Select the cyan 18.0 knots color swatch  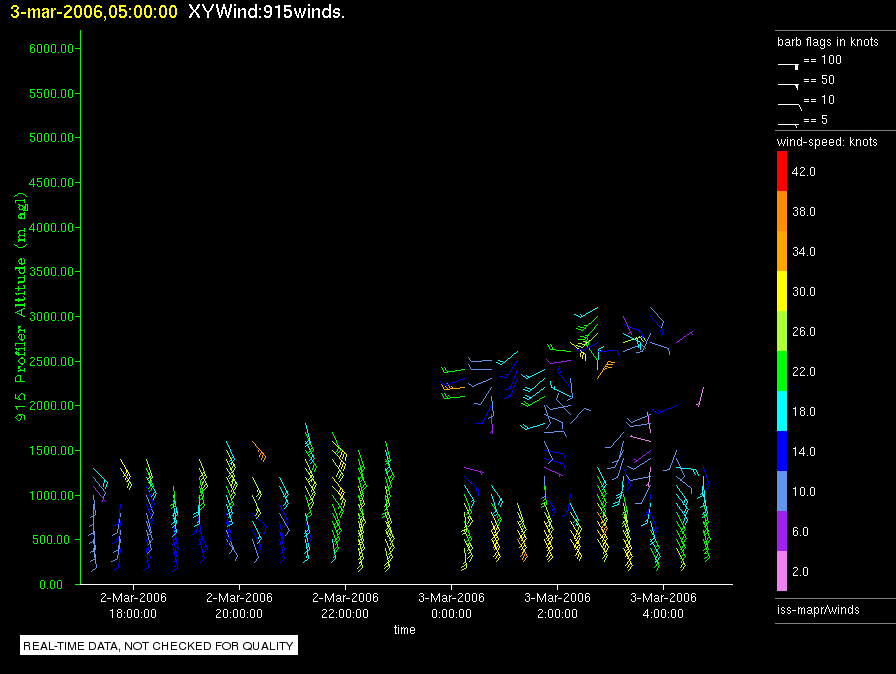(x=781, y=411)
